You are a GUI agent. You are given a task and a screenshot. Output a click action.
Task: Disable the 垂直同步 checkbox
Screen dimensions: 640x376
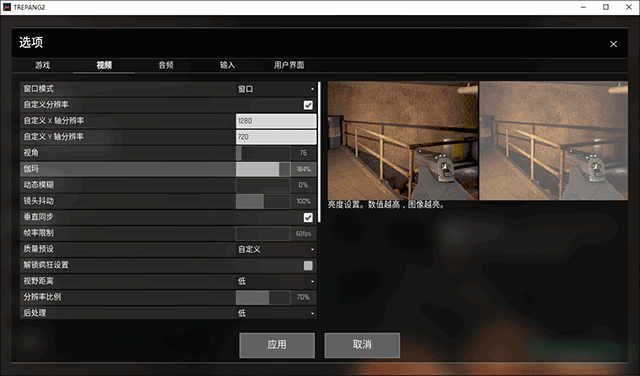pos(308,218)
